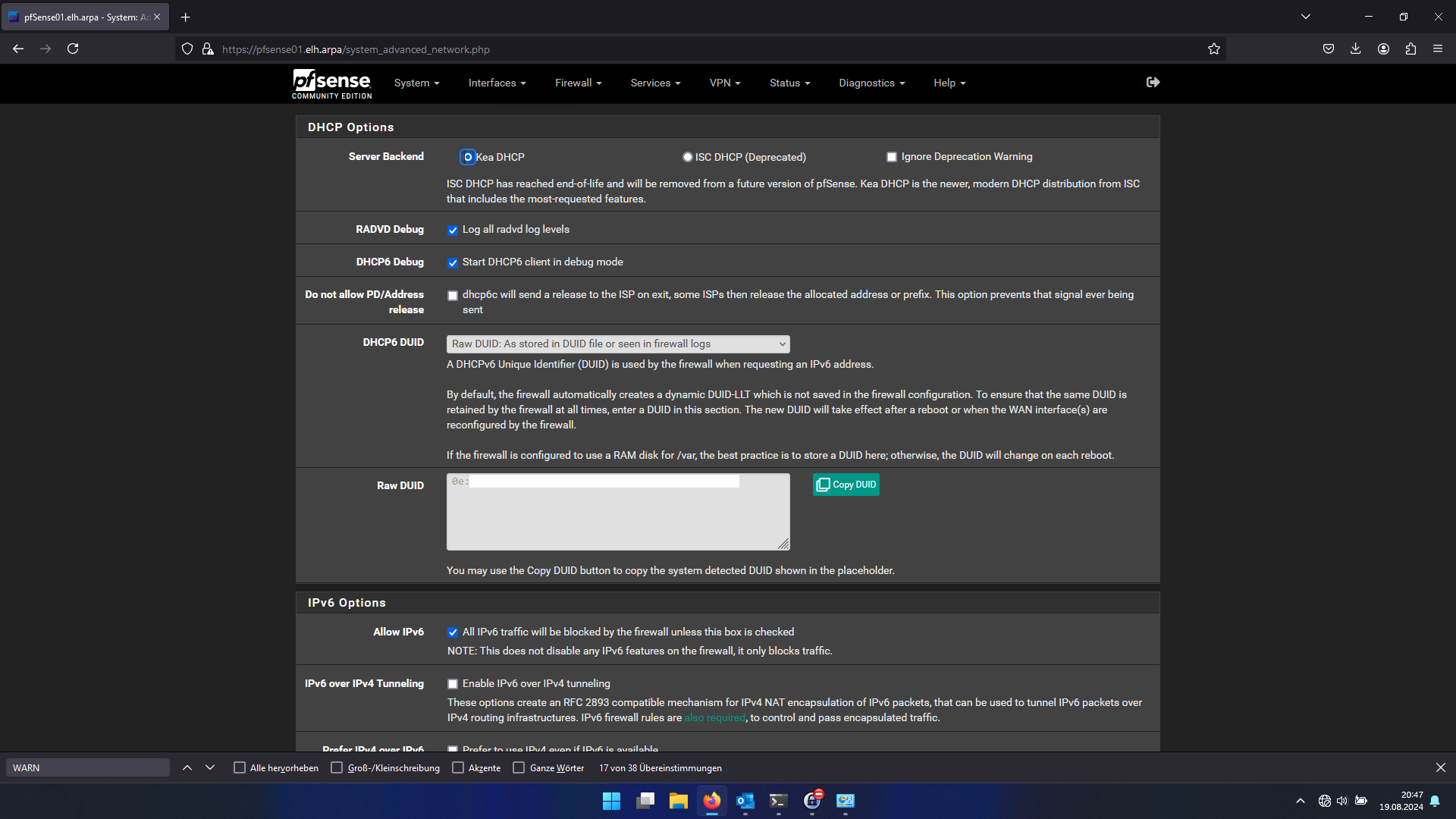Image resolution: width=1456 pixels, height=819 pixels.
Task: Open the Firefox application hamburger menu
Action: (1438, 49)
